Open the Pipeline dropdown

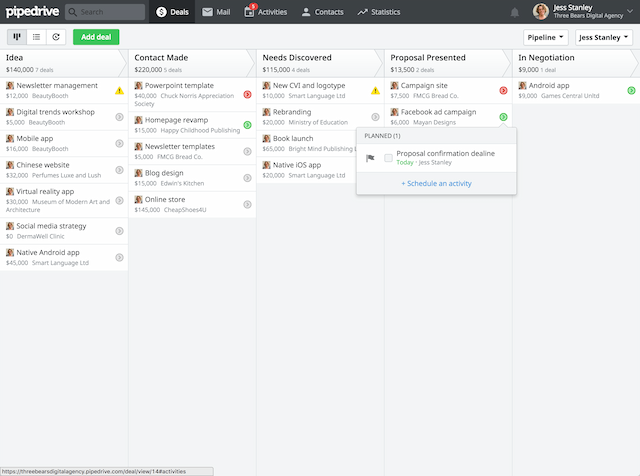click(x=546, y=37)
